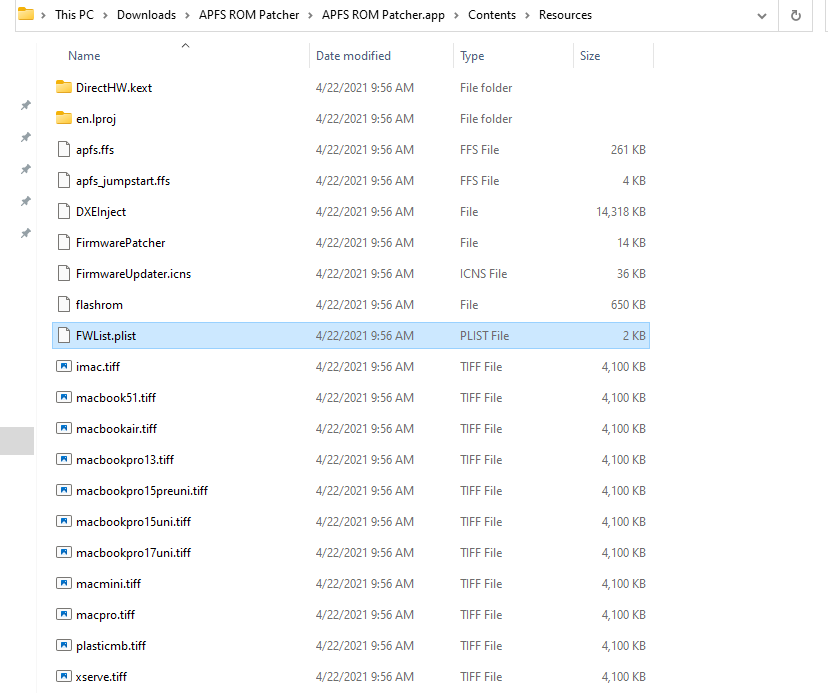Select the FirmwarePatcher file name
This screenshot has height=699, width=828.
(x=120, y=243)
